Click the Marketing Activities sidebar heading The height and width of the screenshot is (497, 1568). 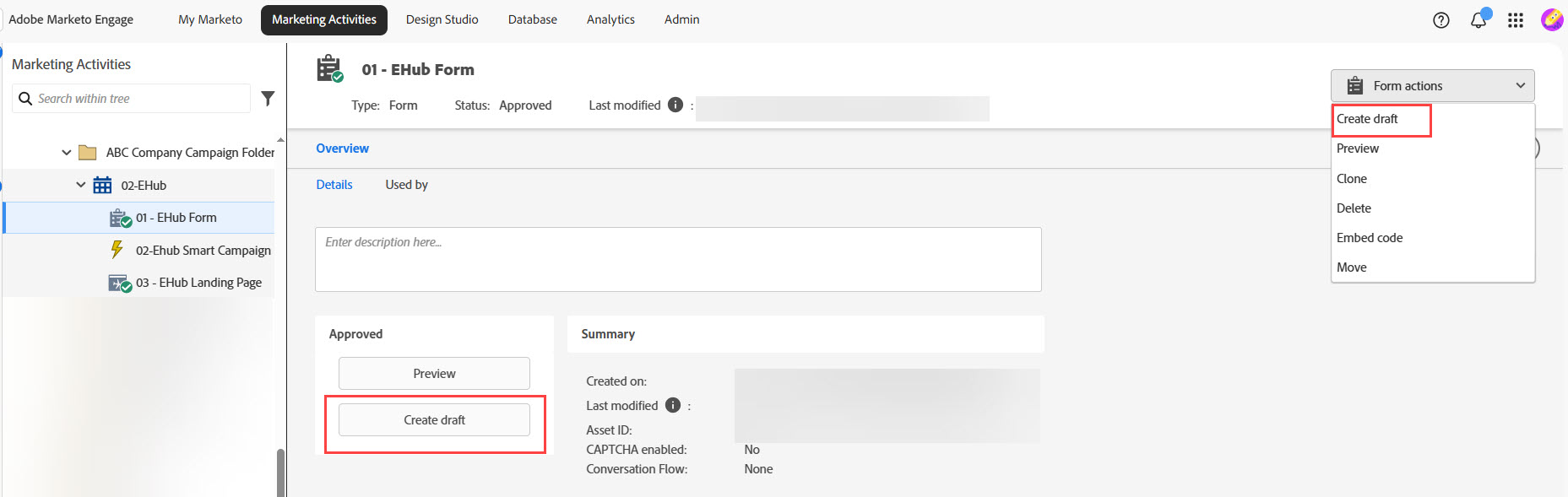coord(71,64)
